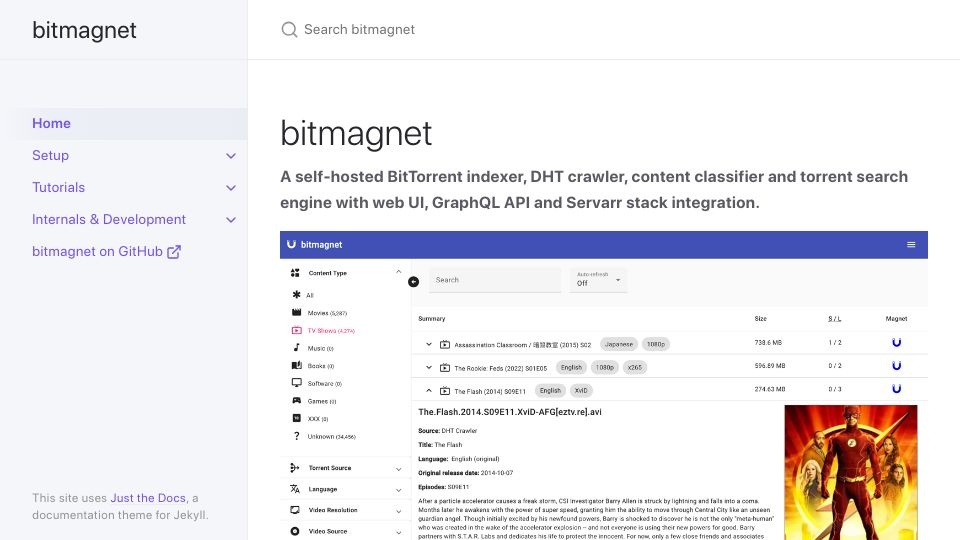This screenshot has height=540, width=960.
Task: Click the S / L column header
Action: (834, 318)
